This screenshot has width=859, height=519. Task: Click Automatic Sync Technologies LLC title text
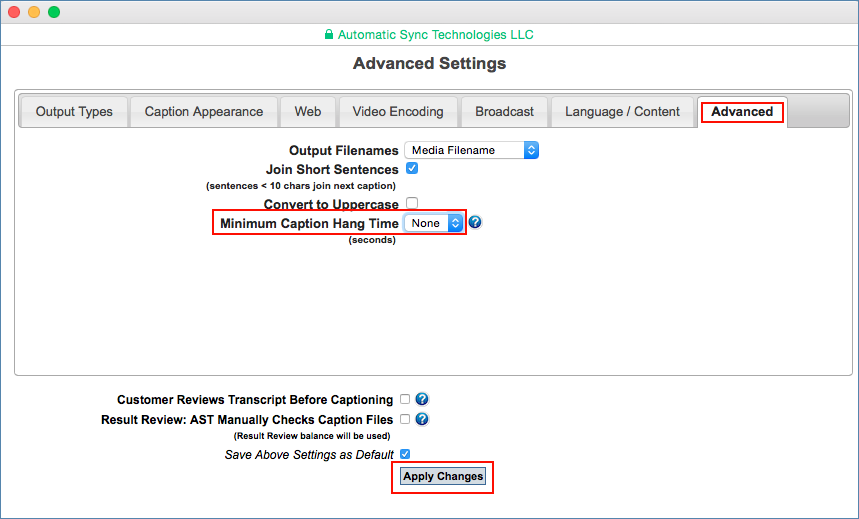435,35
